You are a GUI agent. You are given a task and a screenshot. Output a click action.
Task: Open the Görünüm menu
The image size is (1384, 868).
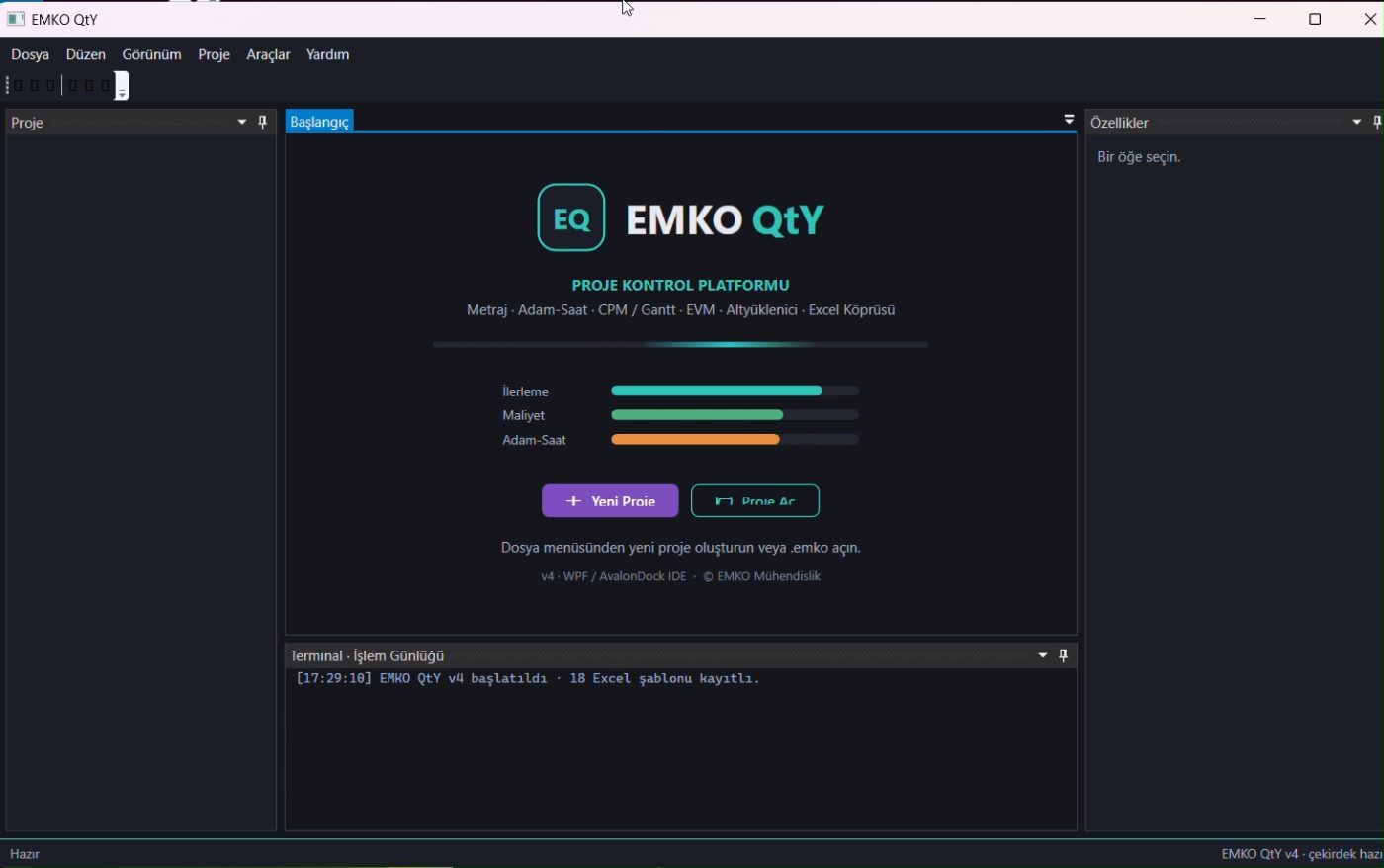(151, 54)
